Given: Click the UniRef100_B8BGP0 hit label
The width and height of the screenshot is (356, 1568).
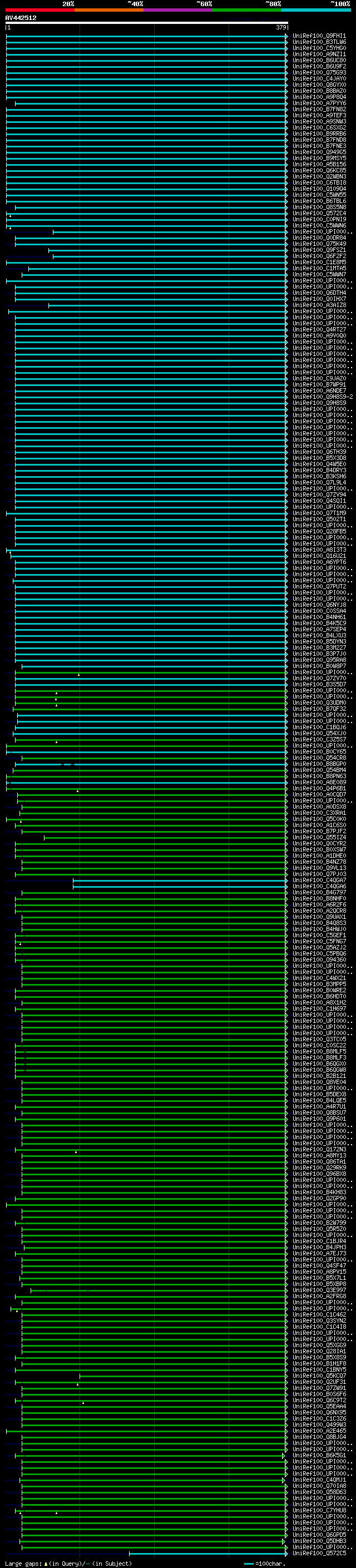Looking at the screenshot, I should (319, 764).
